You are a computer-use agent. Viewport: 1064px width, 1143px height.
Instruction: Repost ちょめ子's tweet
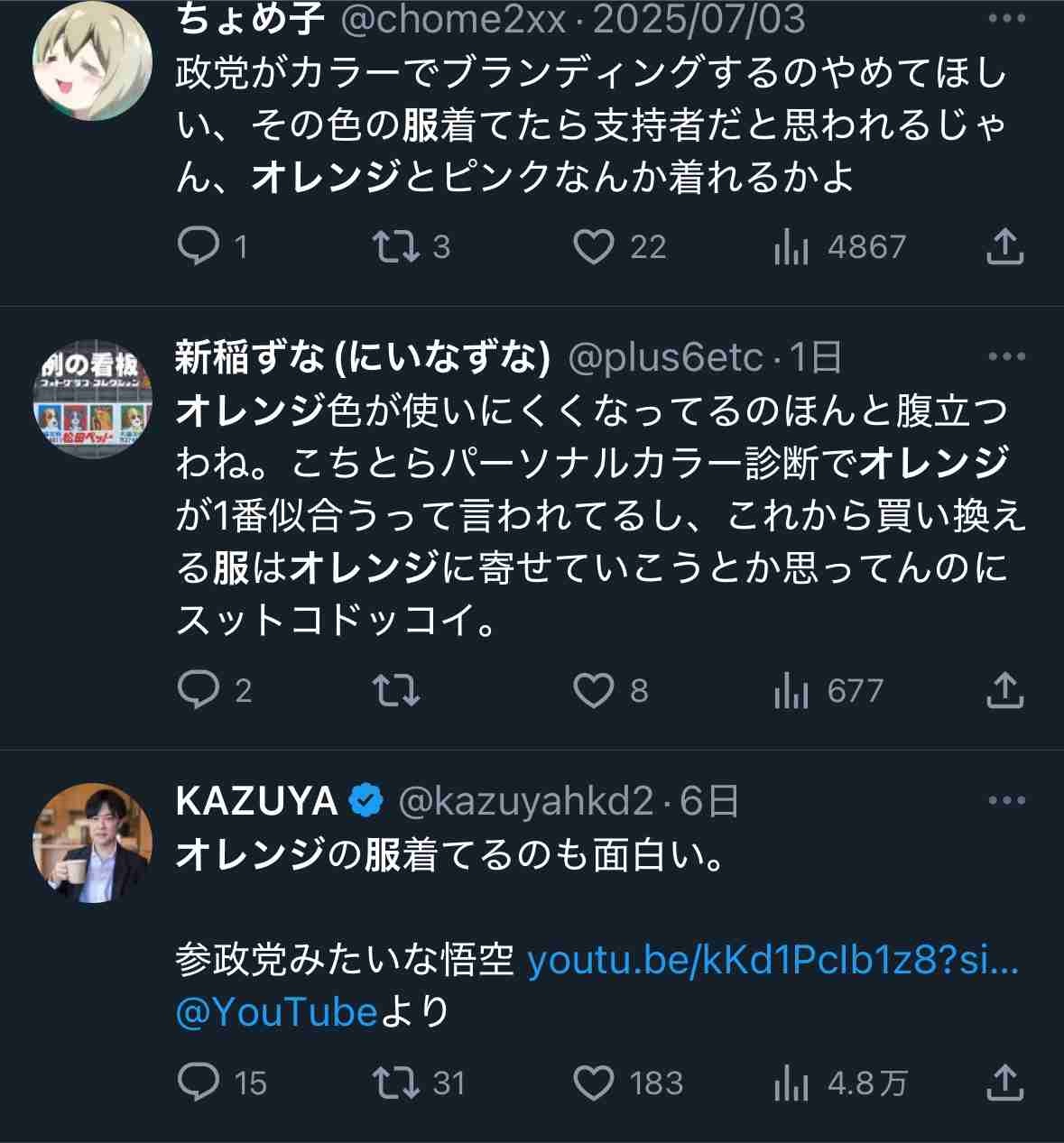(396, 246)
